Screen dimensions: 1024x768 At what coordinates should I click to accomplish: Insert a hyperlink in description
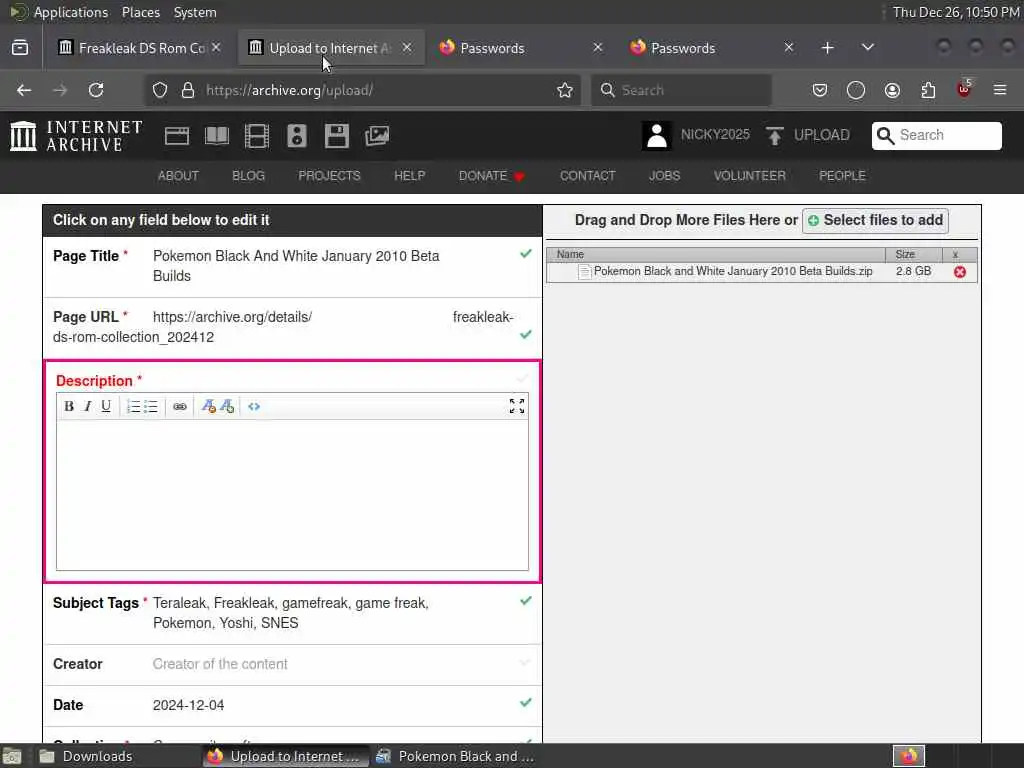pyautogui.click(x=180, y=406)
